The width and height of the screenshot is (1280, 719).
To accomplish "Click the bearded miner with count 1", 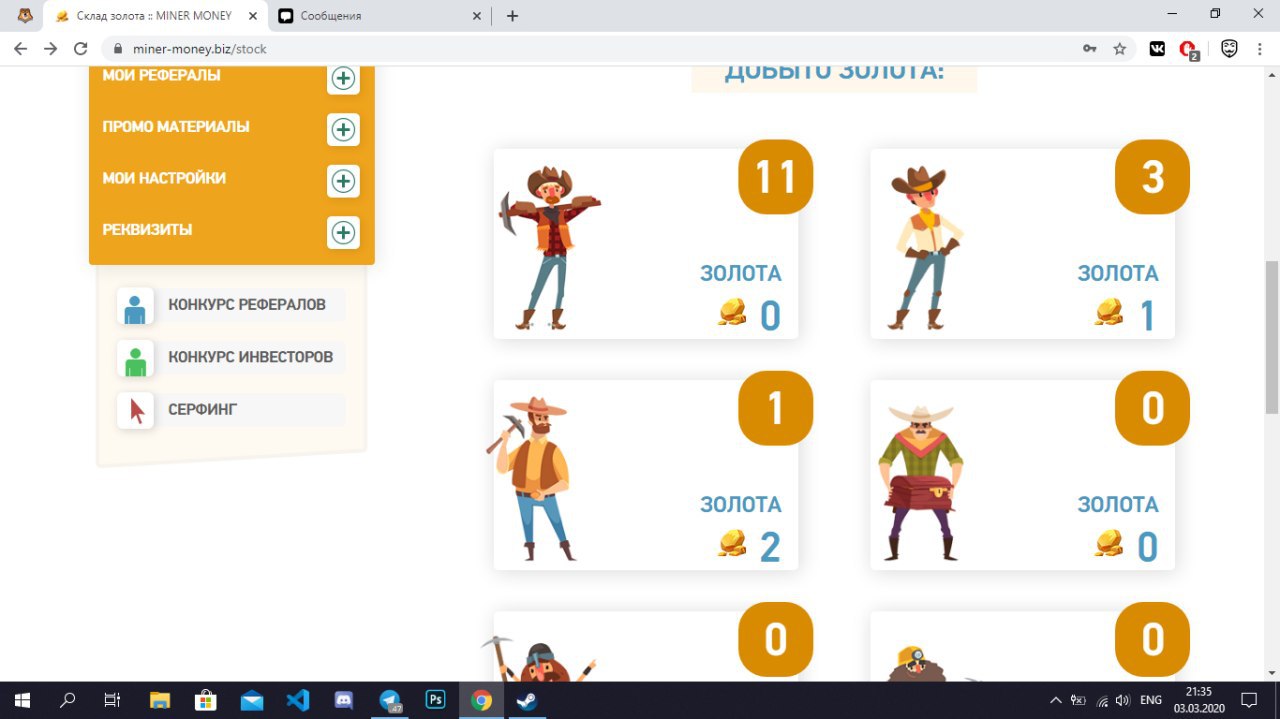I will (x=532, y=478).
